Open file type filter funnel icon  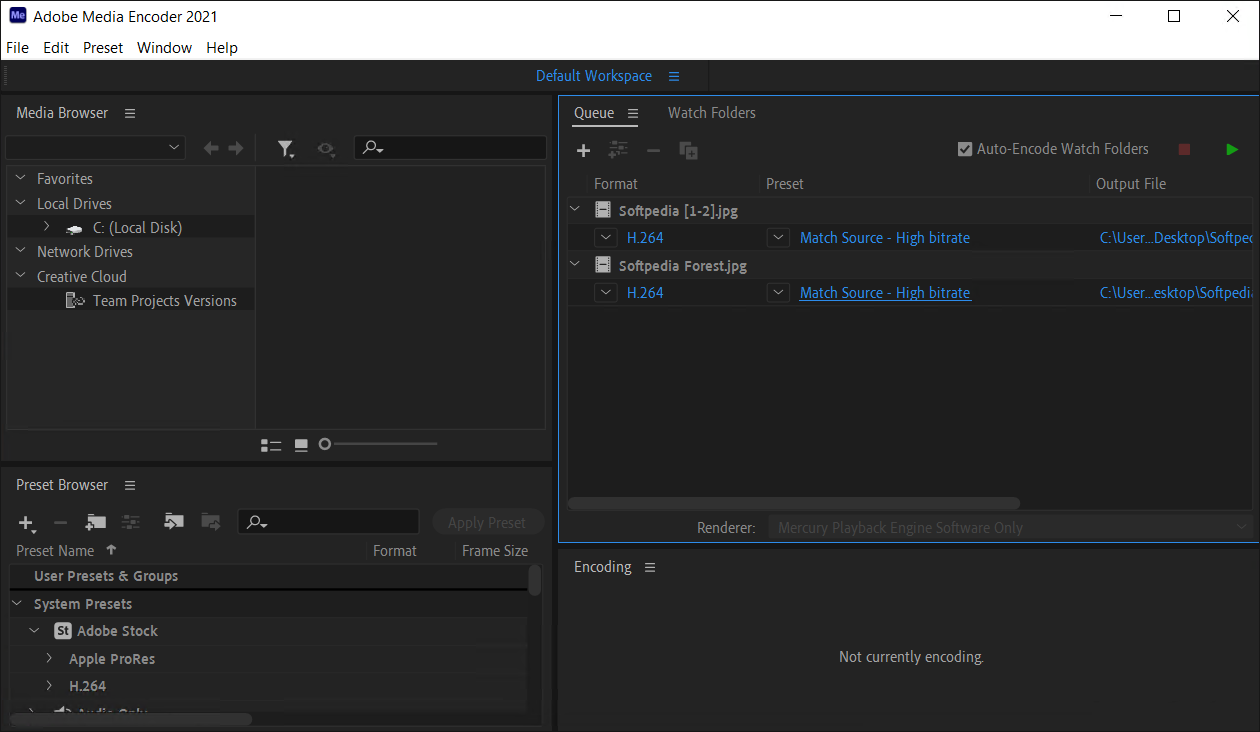click(286, 149)
